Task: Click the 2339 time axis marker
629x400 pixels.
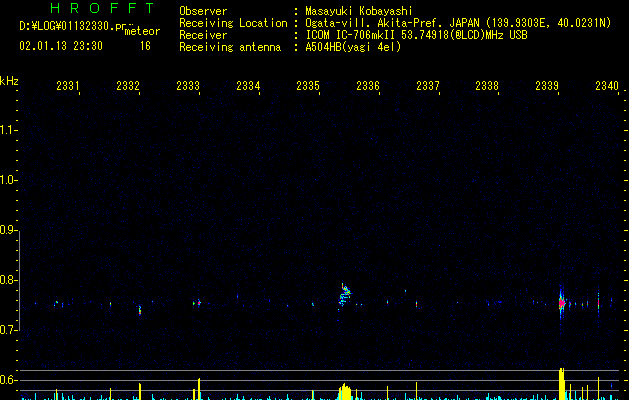Action: [547, 85]
